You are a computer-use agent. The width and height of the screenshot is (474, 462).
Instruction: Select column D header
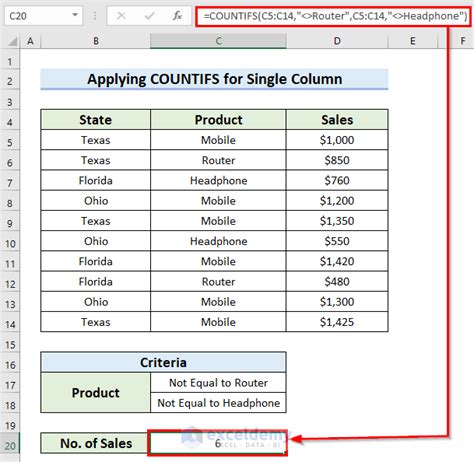[x=337, y=41]
